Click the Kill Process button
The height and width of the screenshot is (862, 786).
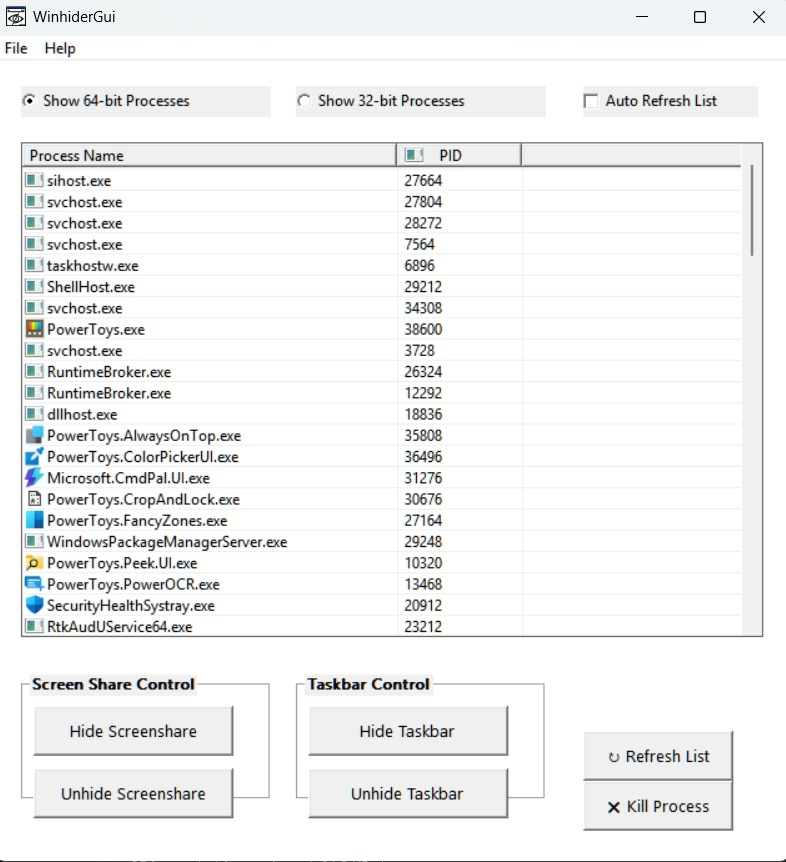(658, 806)
